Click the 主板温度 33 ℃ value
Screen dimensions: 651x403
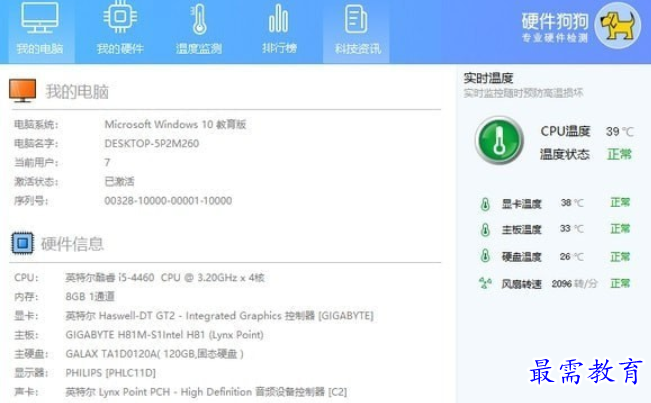[x=572, y=229]
